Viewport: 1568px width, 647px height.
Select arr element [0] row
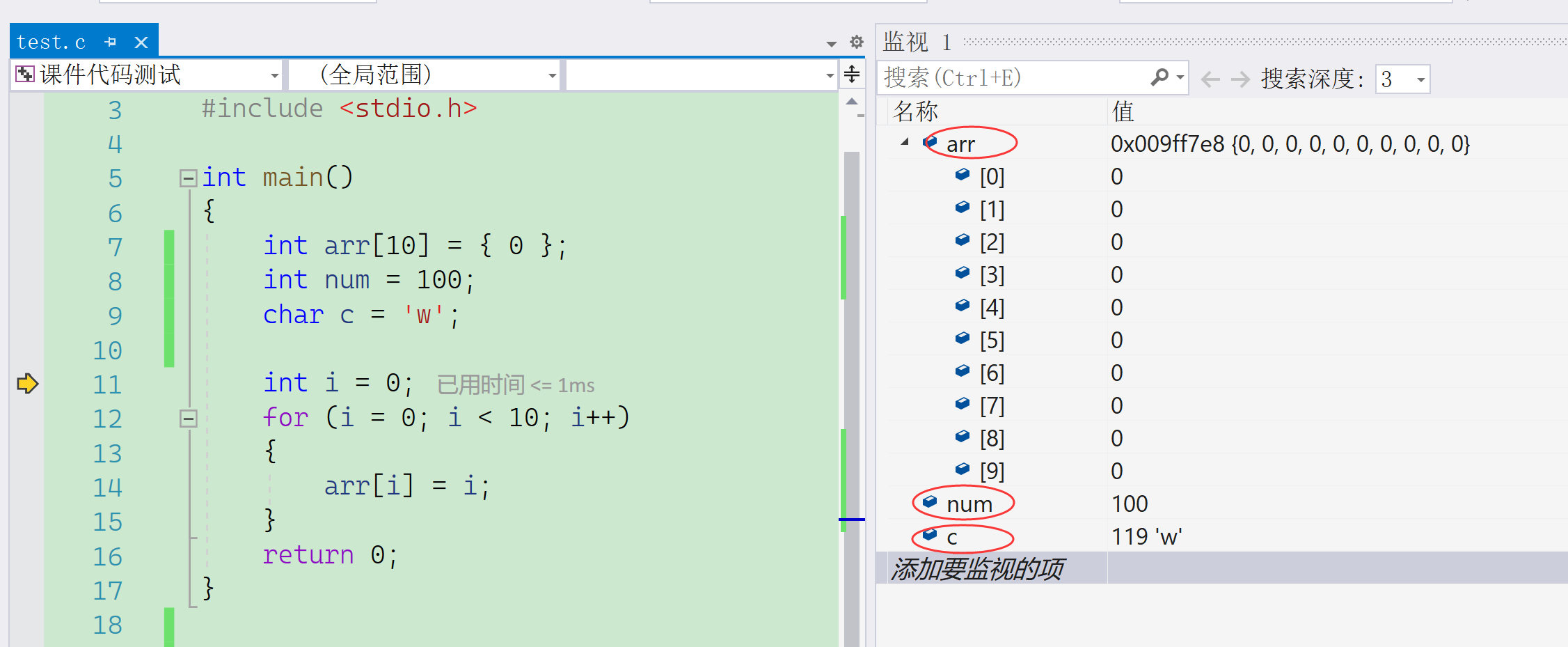[x=1228, y=177]
